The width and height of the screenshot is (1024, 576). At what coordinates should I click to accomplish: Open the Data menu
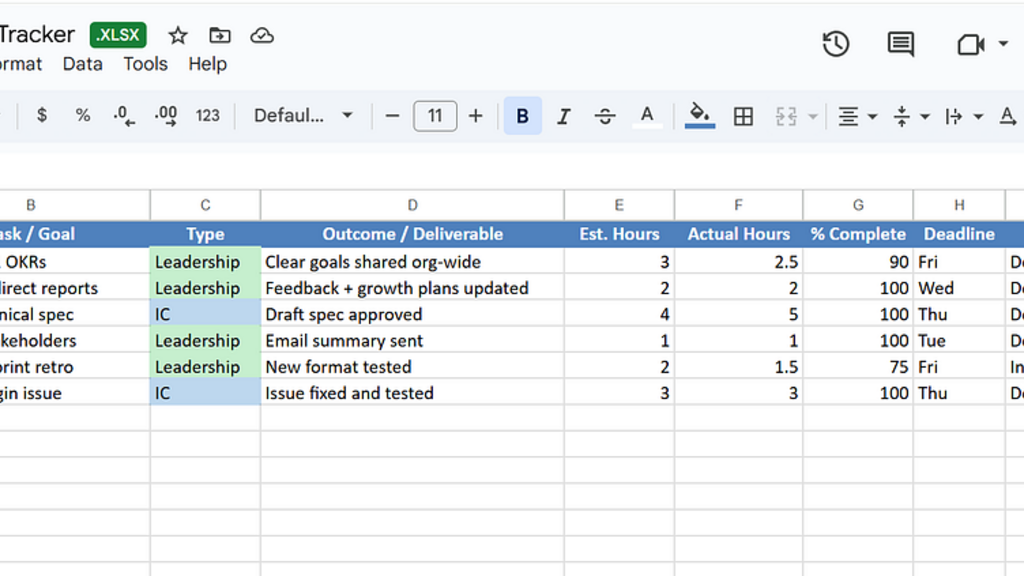point(82,64)
